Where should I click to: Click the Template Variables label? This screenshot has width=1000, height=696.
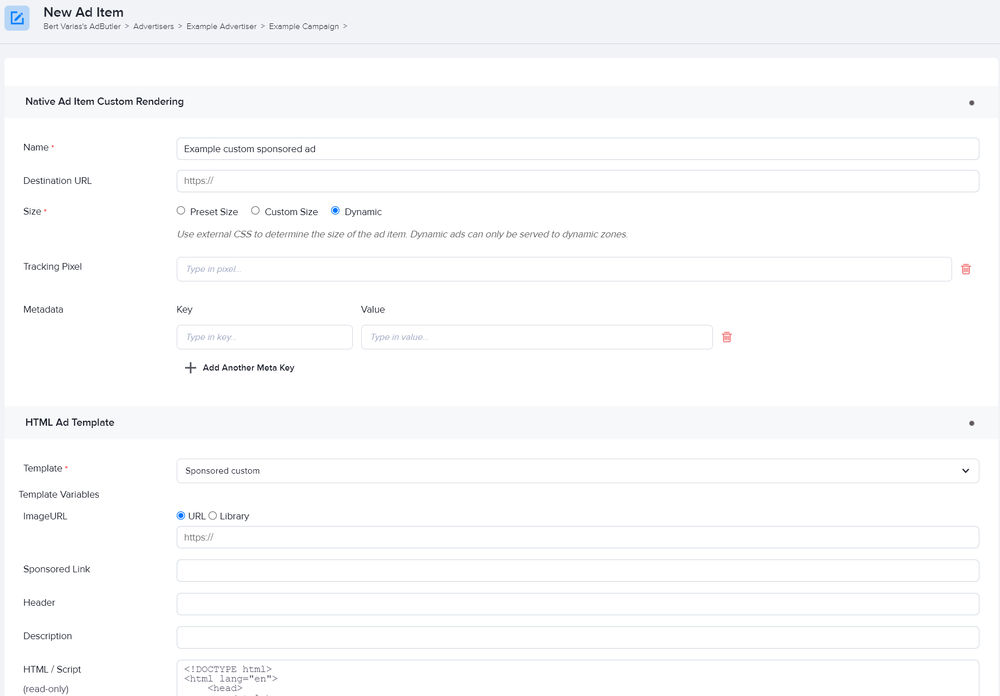click(59, 494)
